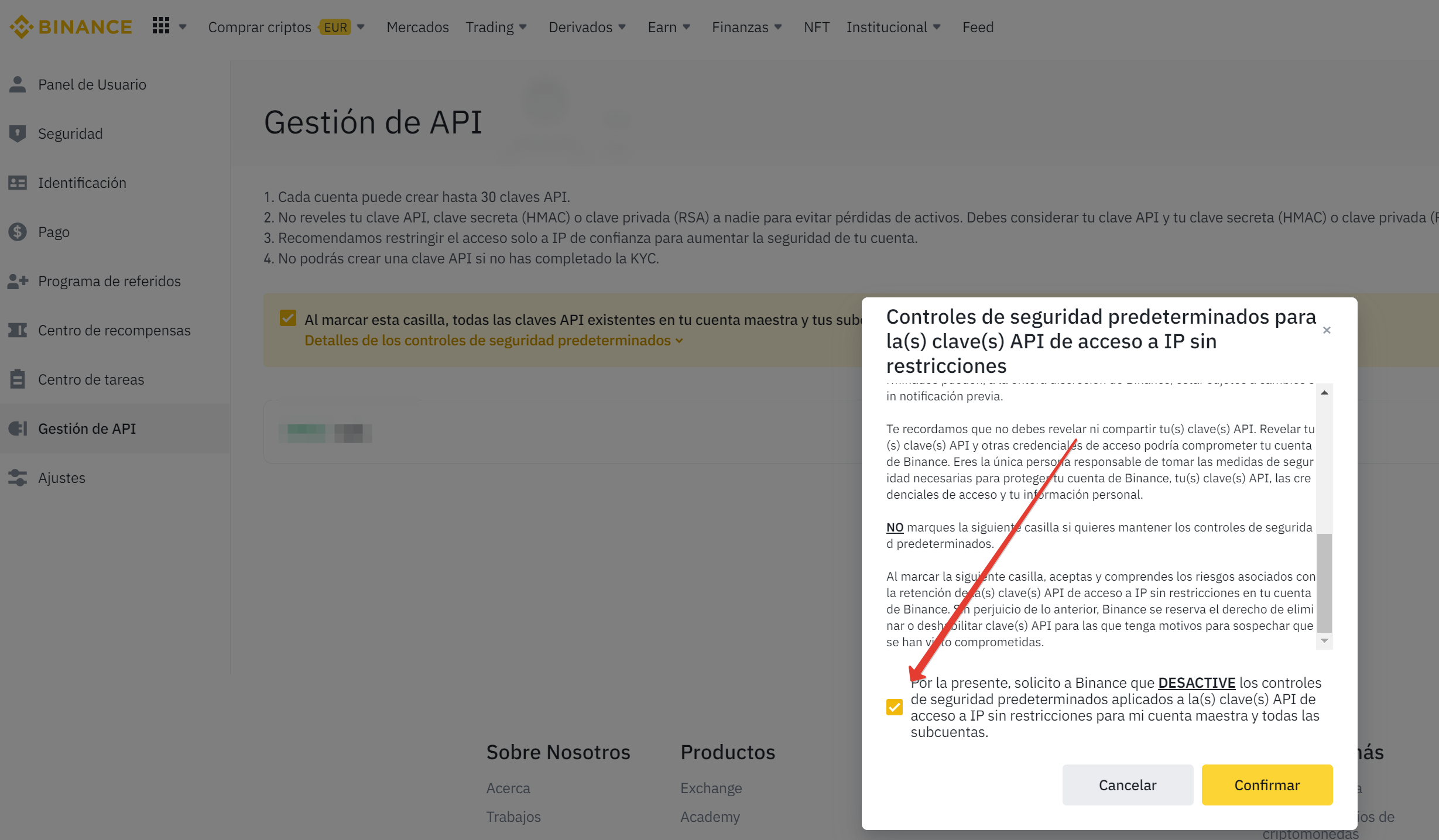Image resolution: width=1439 pixels, height=840 pixels.
Task: Click the Binance logo
Action: click(71, 27)
